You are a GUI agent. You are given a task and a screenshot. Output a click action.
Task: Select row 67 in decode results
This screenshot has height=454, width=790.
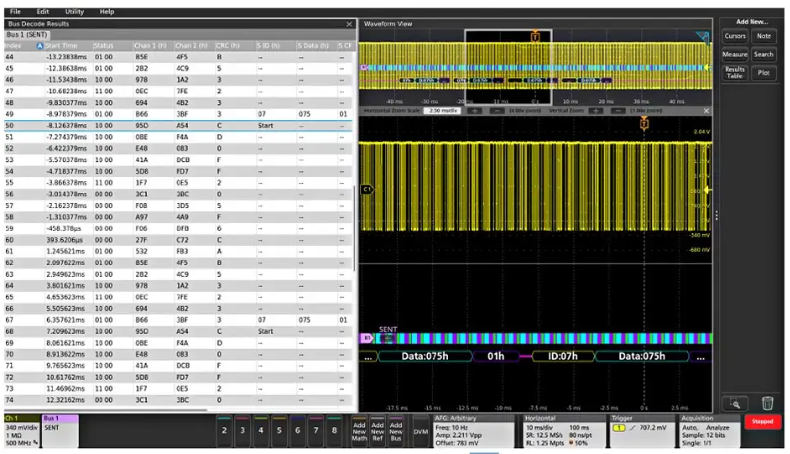click(178, 320)
